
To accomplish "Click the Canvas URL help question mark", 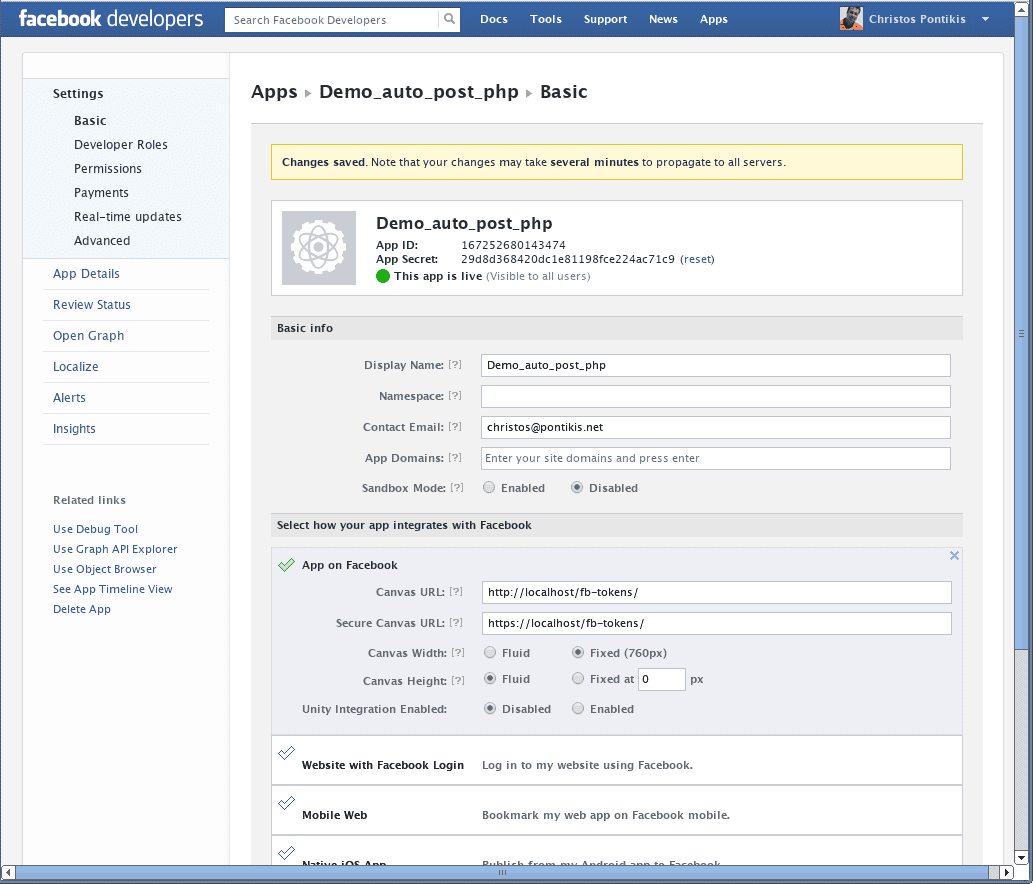I will point(456,592).
